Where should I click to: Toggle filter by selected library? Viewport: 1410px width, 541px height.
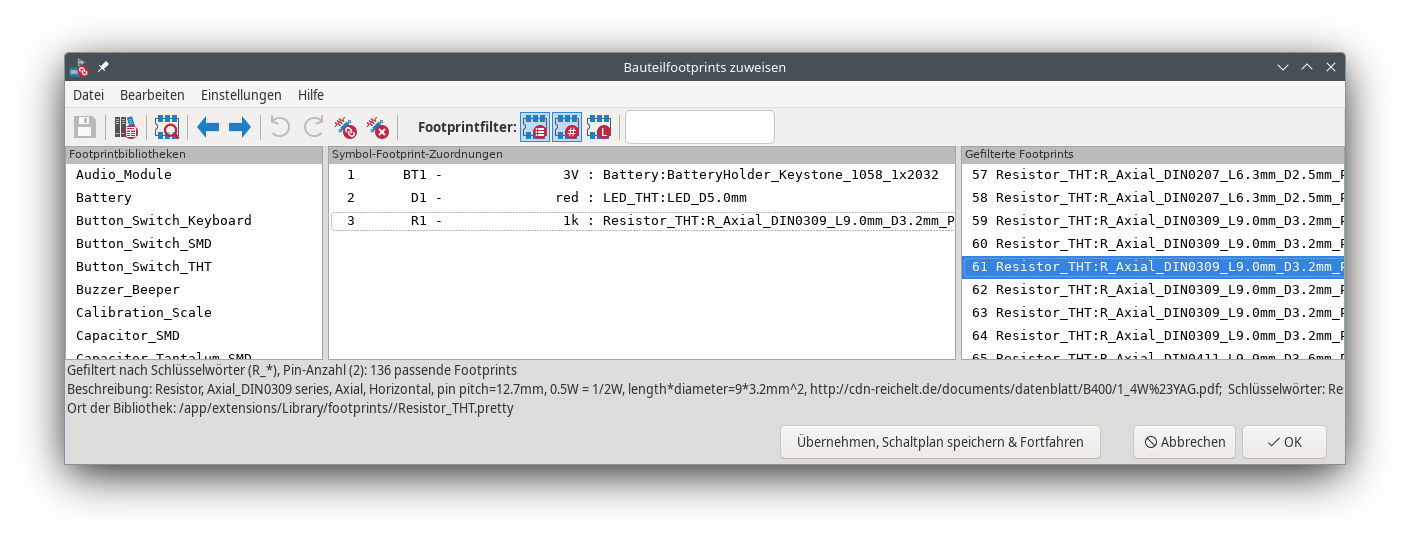(599, 127)
